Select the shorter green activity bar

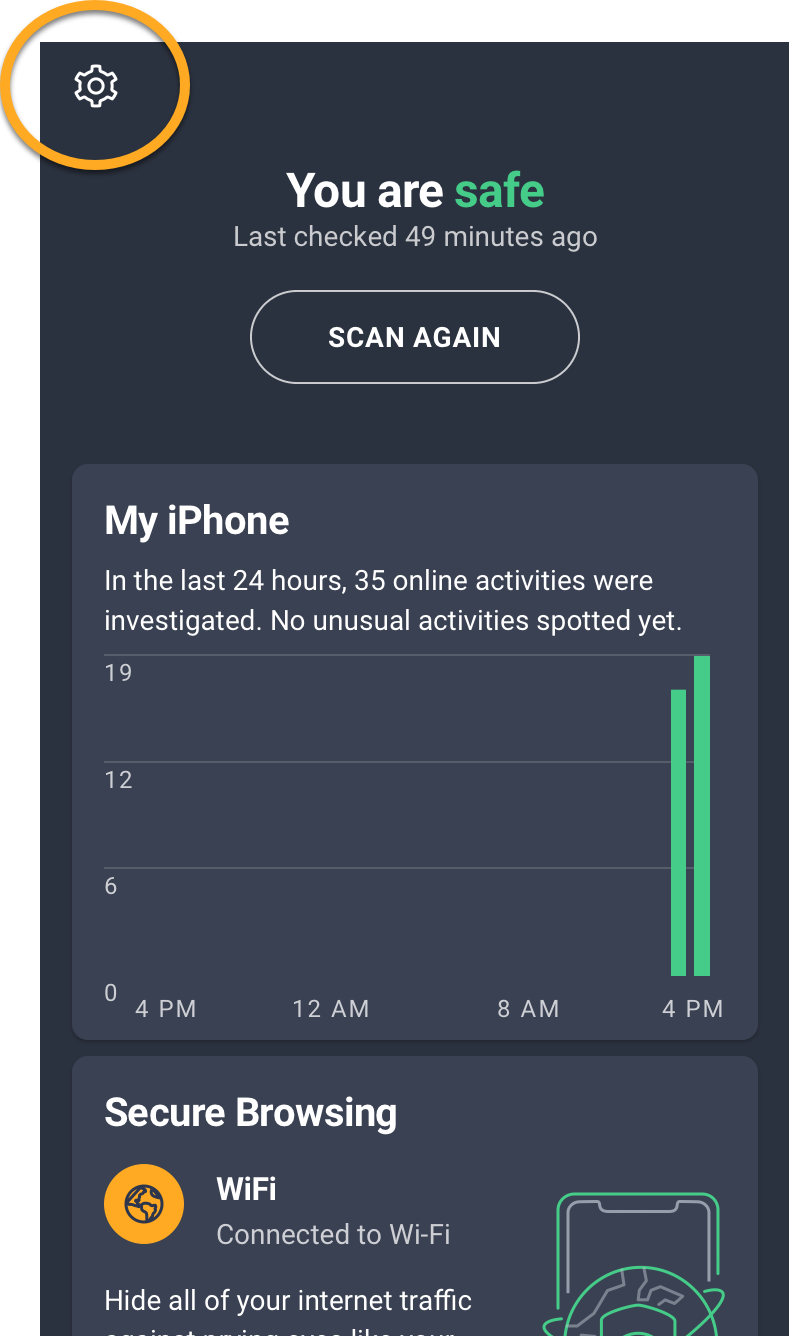click(678, 832)
